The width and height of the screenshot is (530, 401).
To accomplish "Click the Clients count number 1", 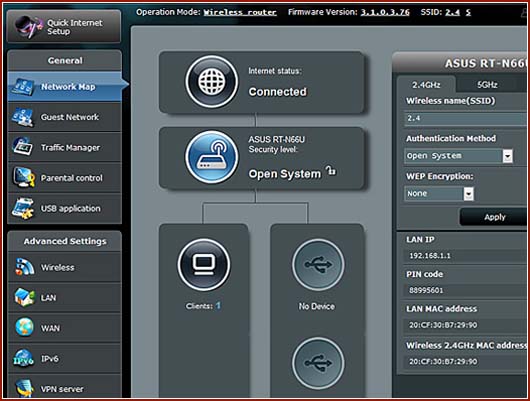I will point(218,306).
